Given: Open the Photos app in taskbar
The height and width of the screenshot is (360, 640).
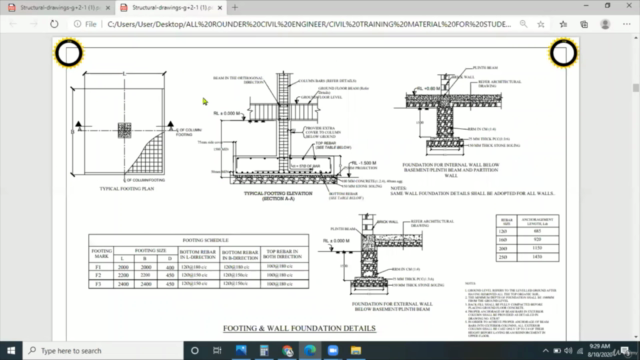Looking at the screenshot, I should 241,351.
